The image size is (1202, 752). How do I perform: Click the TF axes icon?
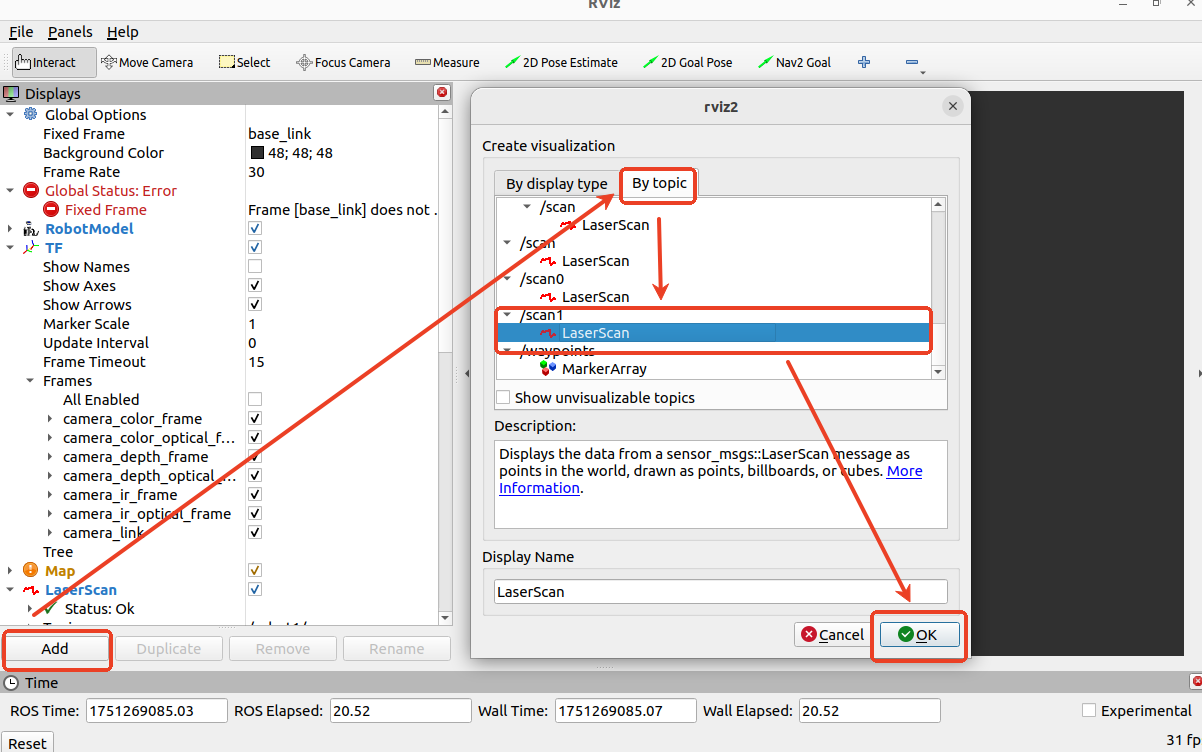pos(30,247)
